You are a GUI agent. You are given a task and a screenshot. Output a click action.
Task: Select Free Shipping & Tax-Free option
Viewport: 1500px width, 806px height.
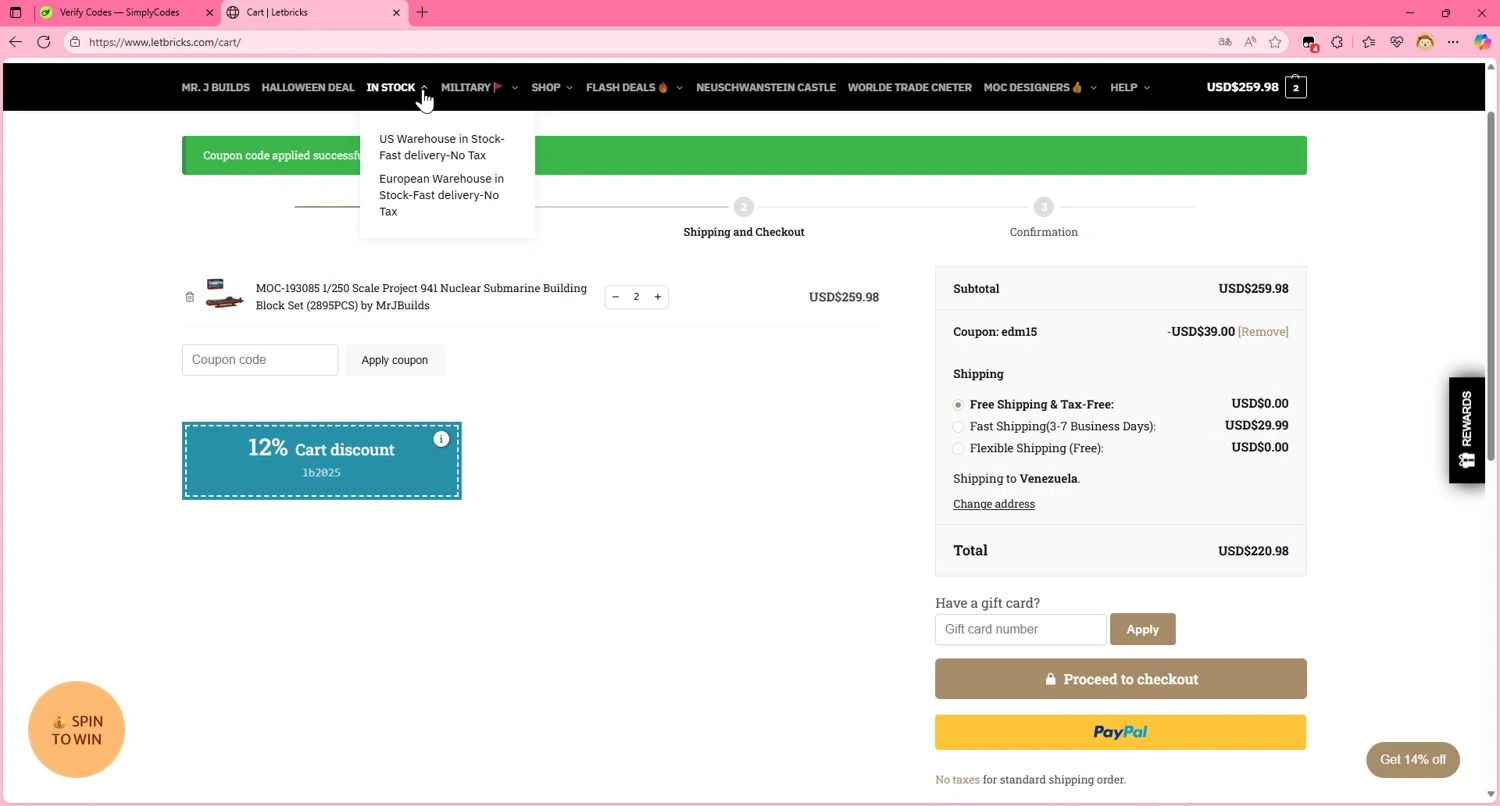click(958, 405)
